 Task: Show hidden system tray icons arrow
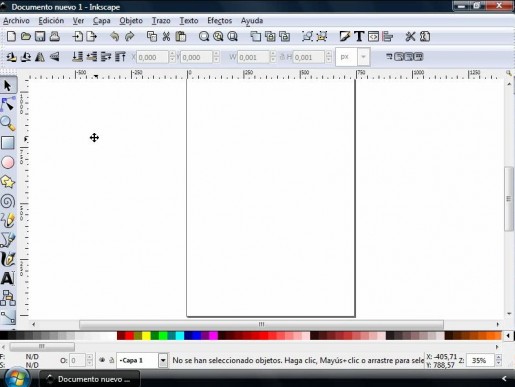[x=504, y=378]
